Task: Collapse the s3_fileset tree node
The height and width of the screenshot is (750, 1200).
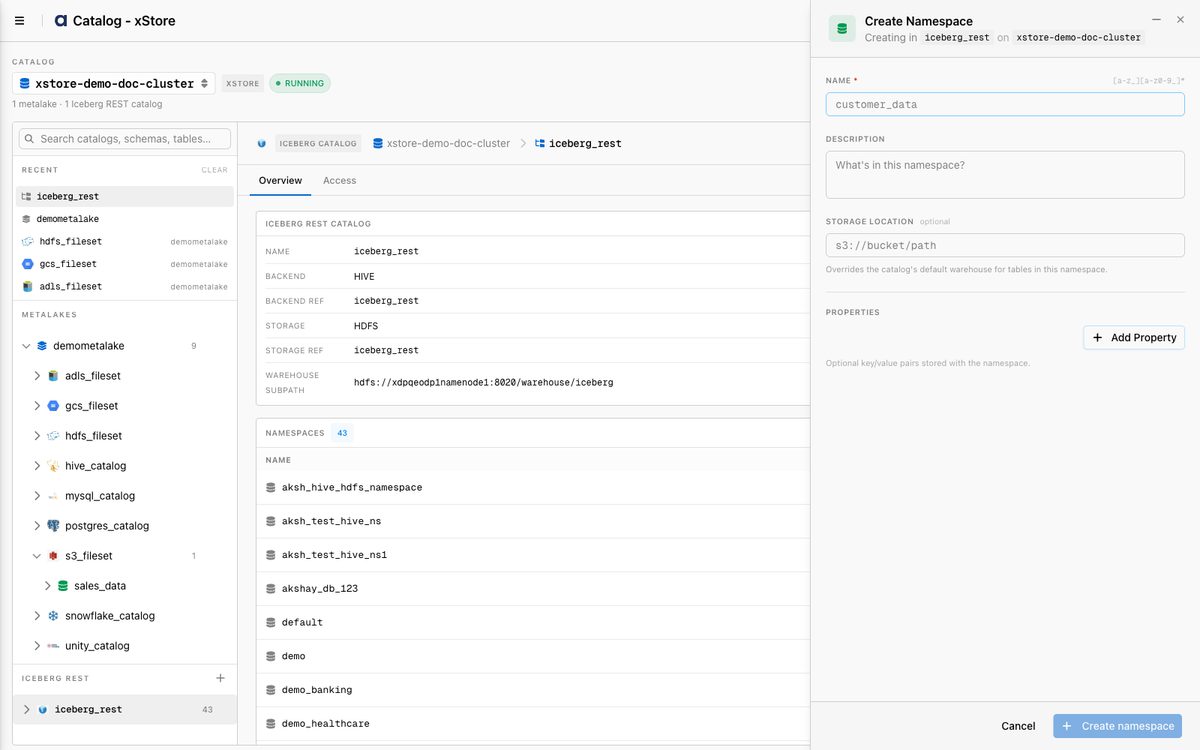Action: pyautogui.click(x=37, y=556)
